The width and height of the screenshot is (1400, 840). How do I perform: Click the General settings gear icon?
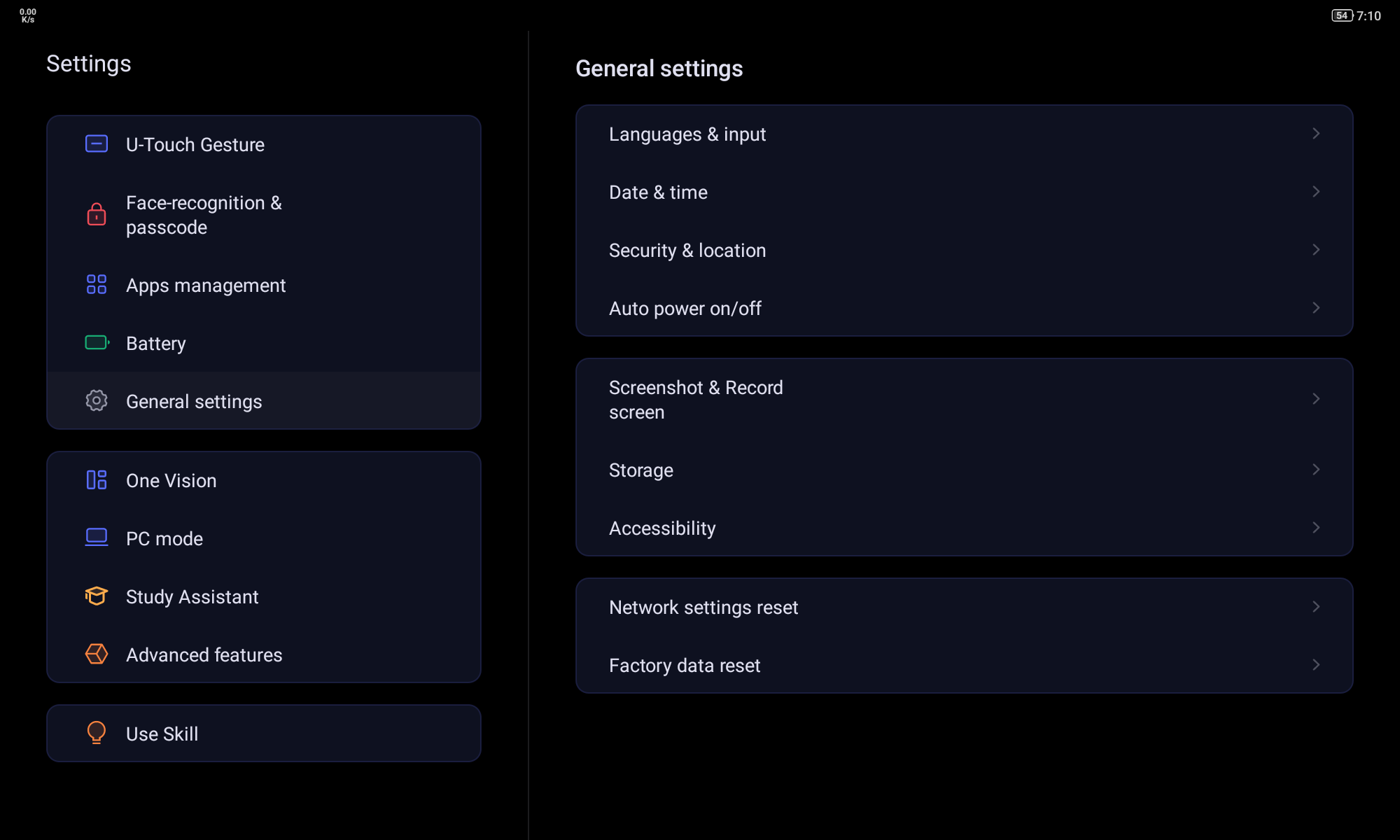click(97, 400)
